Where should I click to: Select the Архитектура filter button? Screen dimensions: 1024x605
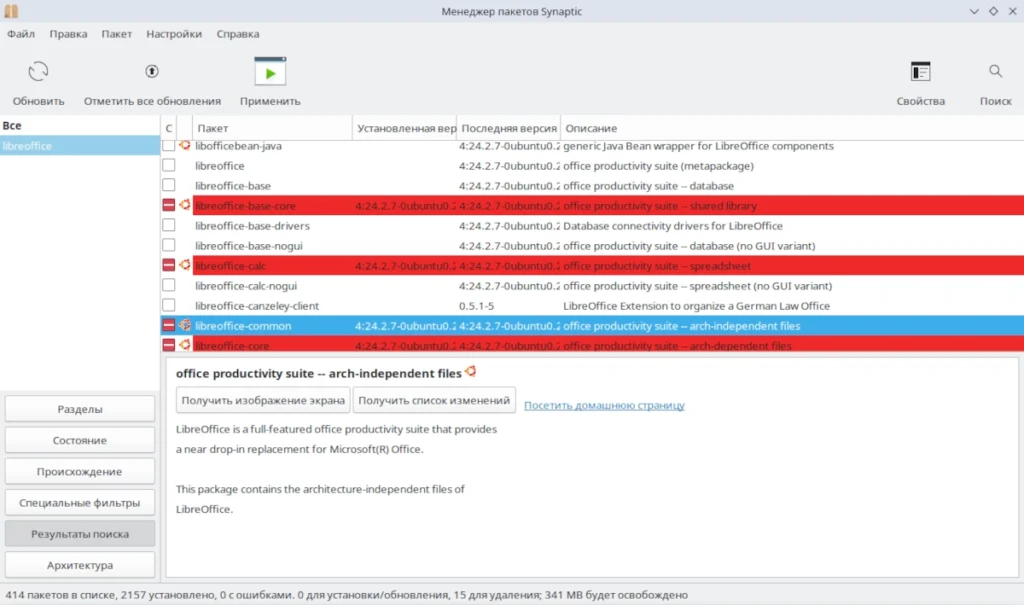(x=80, y=565)
